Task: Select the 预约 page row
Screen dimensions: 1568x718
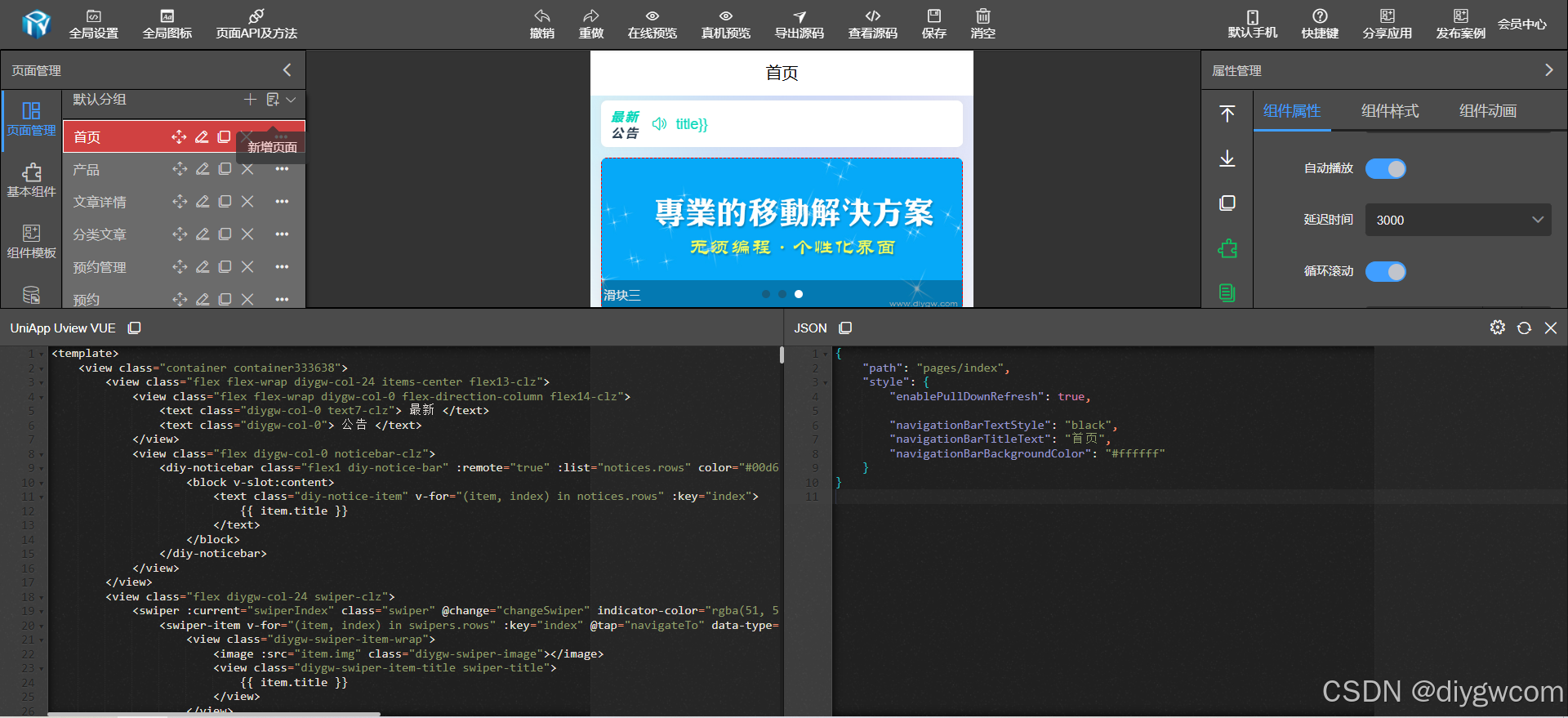Action: point(183,299)
